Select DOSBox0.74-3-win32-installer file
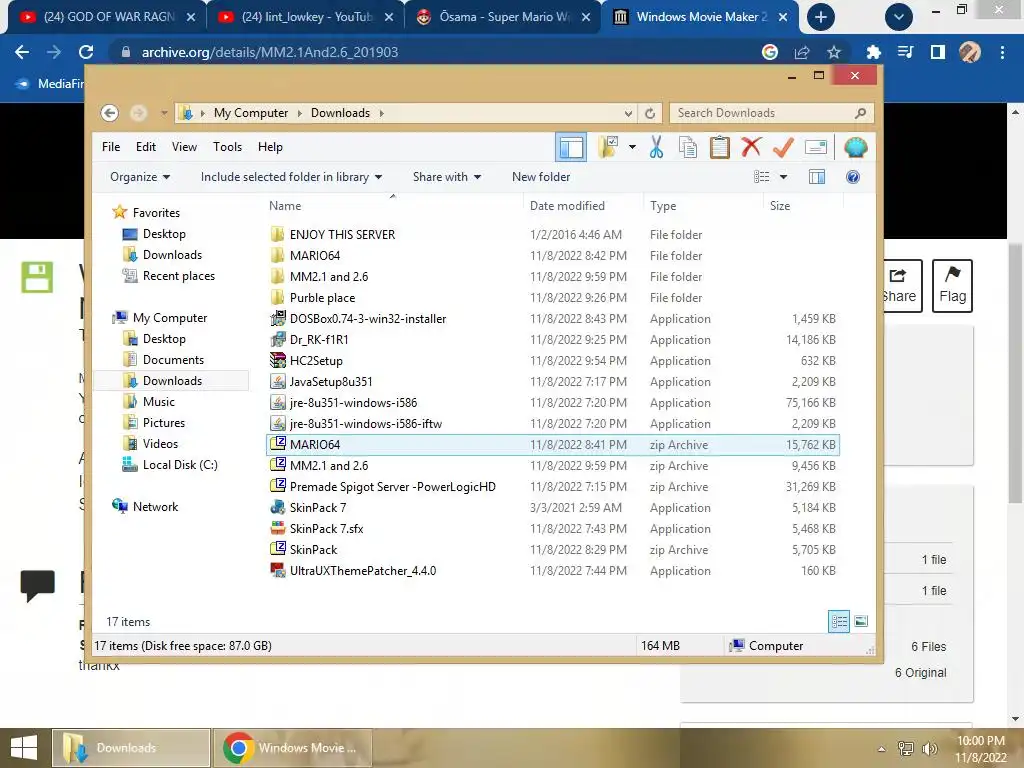Viewport: 1024px width, 768px height. point(552,319)
